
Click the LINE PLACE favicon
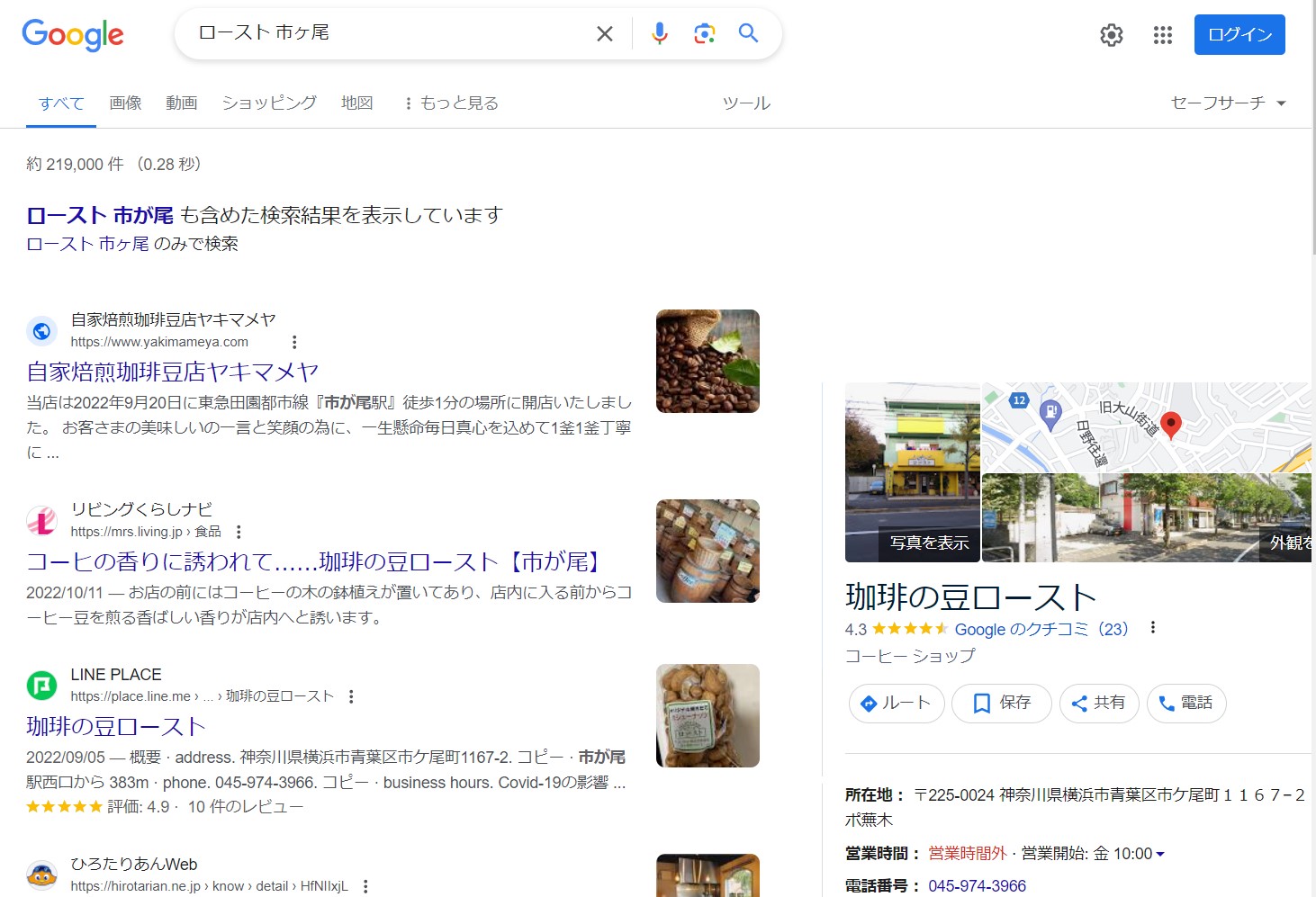point(41,686)
